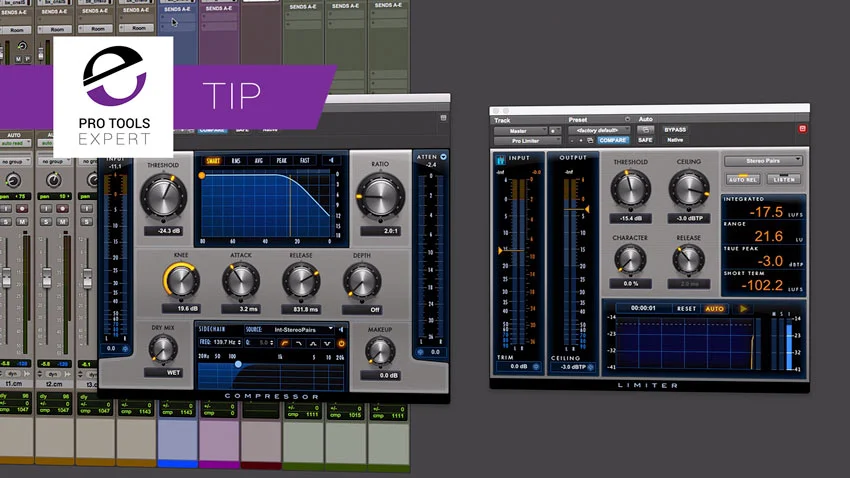850x478 pixels.
Task: Click the Limiter Ceiling knob
Action: coord(689,189)
